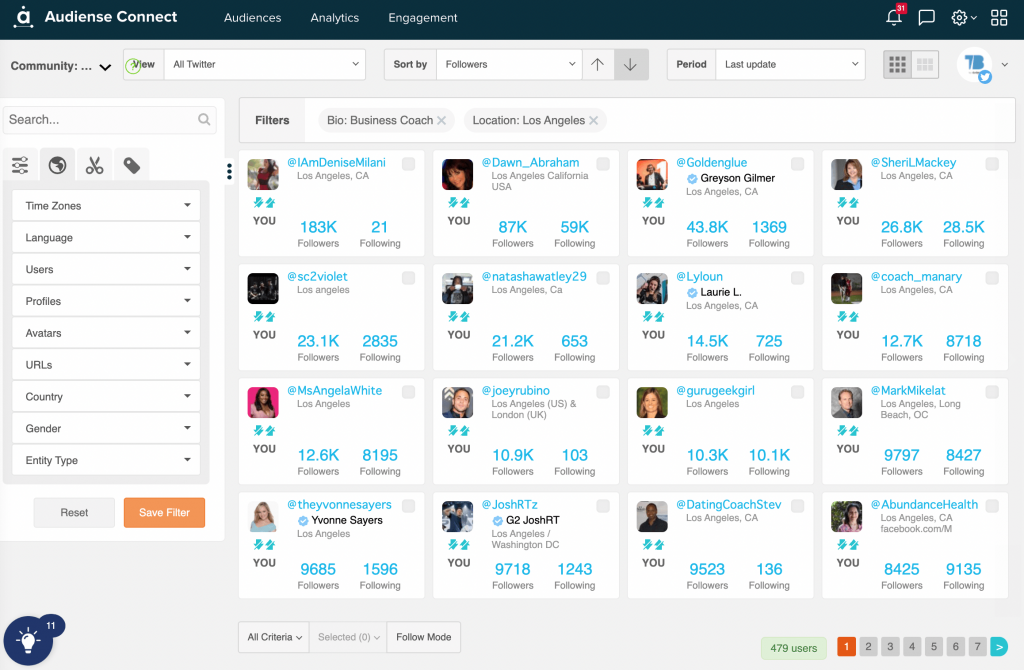Open the Sort by Followers dropdown
The width and height of the screenshot is (1024, 670).
pyautogui.click(x=508, y=63)
